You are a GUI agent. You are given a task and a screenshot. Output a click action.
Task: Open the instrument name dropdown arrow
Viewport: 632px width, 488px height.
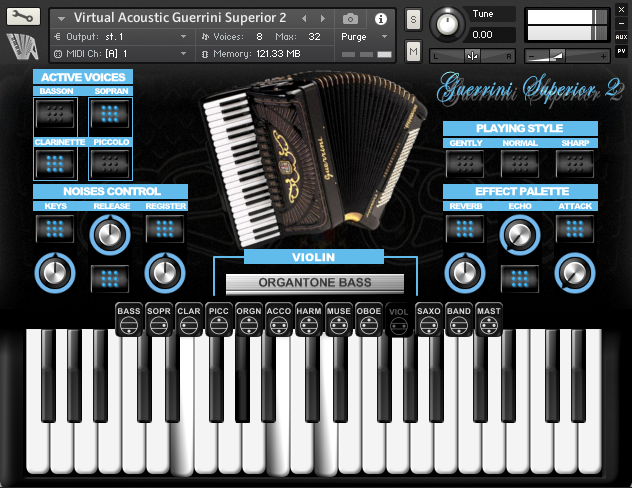pyautogui.click(x=61, y=19)
